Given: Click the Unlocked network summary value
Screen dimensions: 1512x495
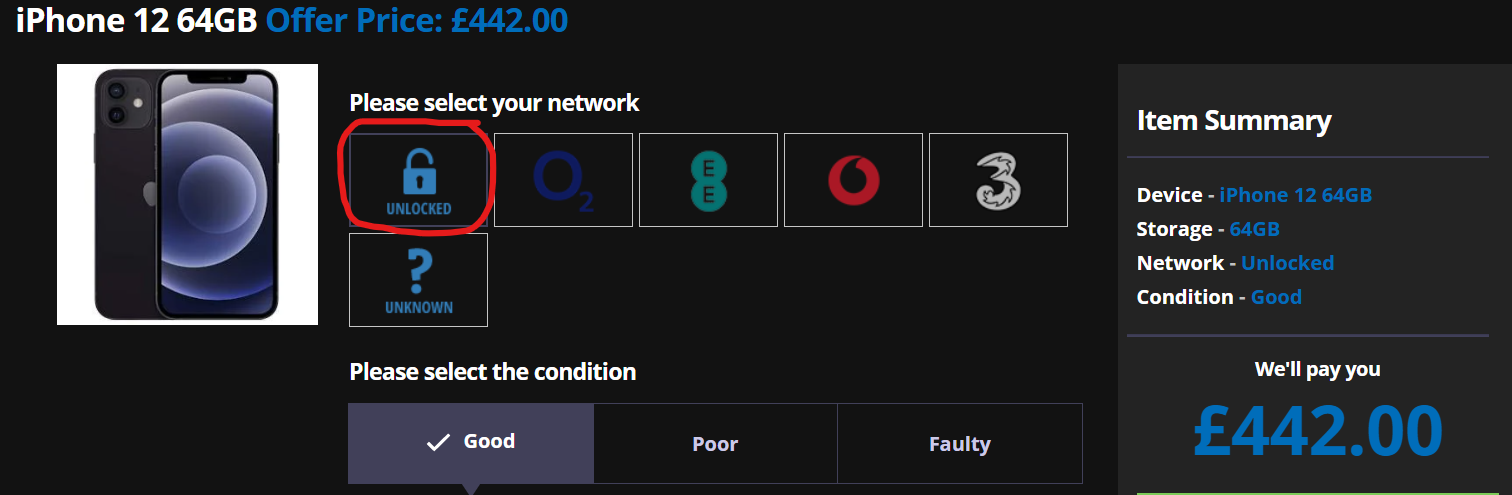Looking at the screenshot, I should click(x=1287, y=263).
